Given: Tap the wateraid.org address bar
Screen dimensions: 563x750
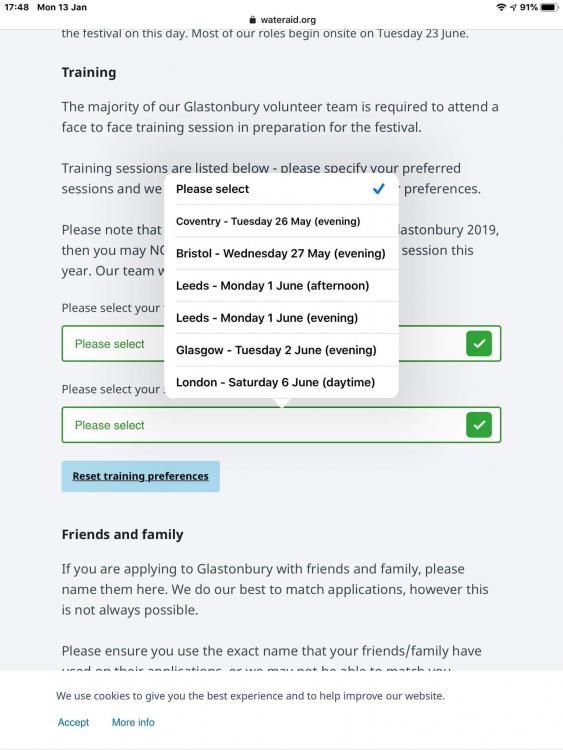Looking at the screenshot, I should pyautogui.click(x=282, y=20).
